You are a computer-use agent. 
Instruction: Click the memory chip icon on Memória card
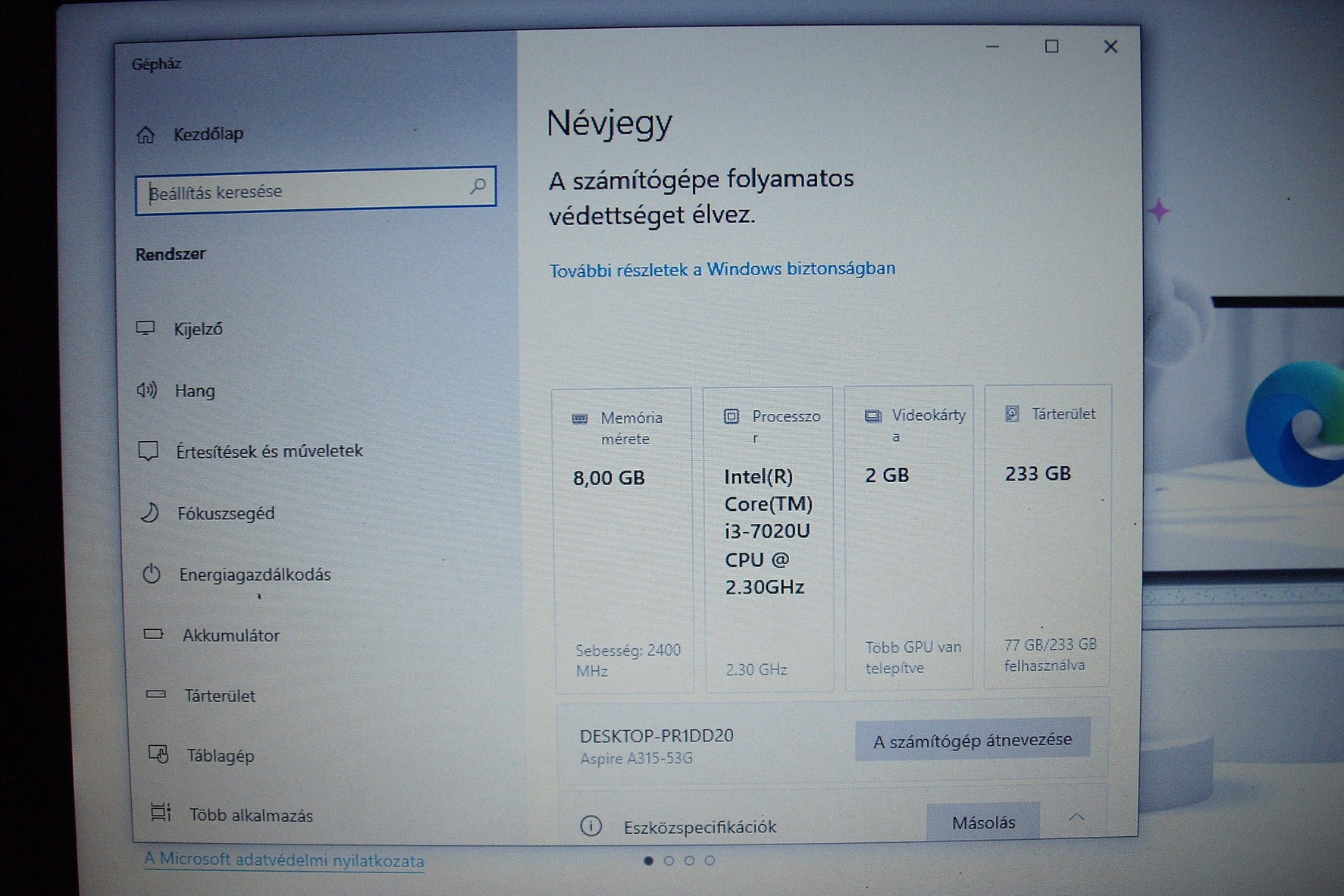580,418
